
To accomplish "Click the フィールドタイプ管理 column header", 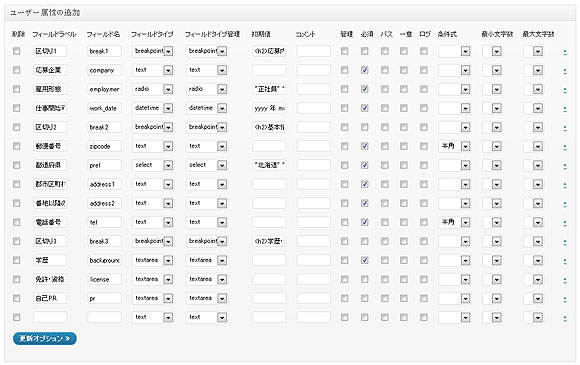I will [212, 34].
